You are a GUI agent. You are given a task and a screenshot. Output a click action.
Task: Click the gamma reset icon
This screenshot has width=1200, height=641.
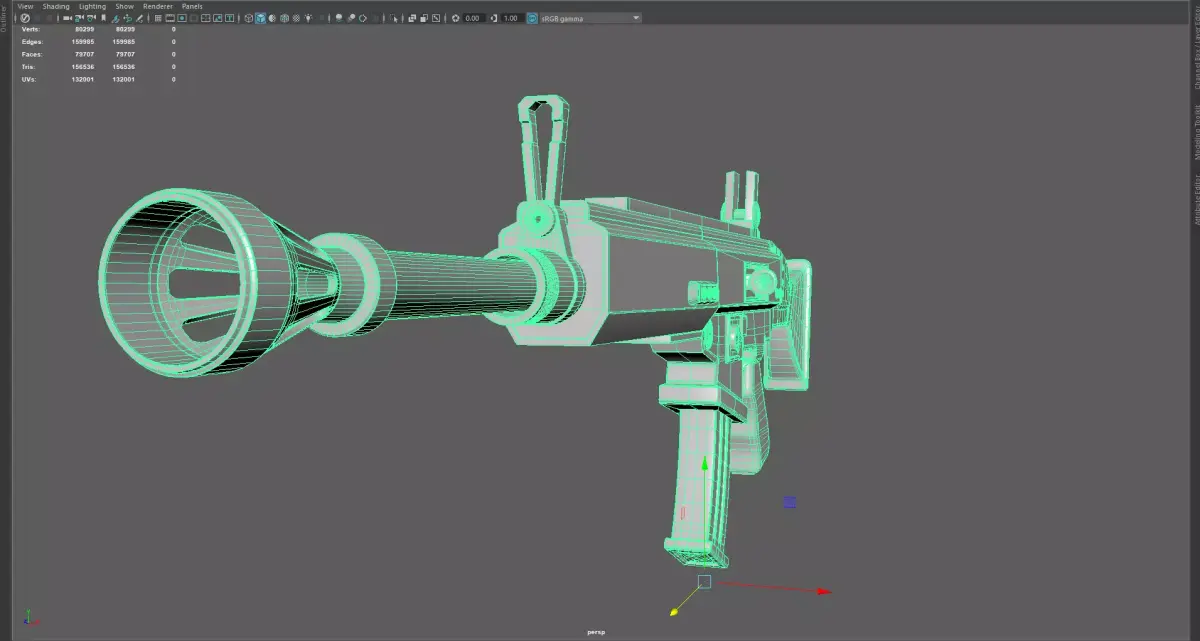pyautogui.click(x=493, y=18)
